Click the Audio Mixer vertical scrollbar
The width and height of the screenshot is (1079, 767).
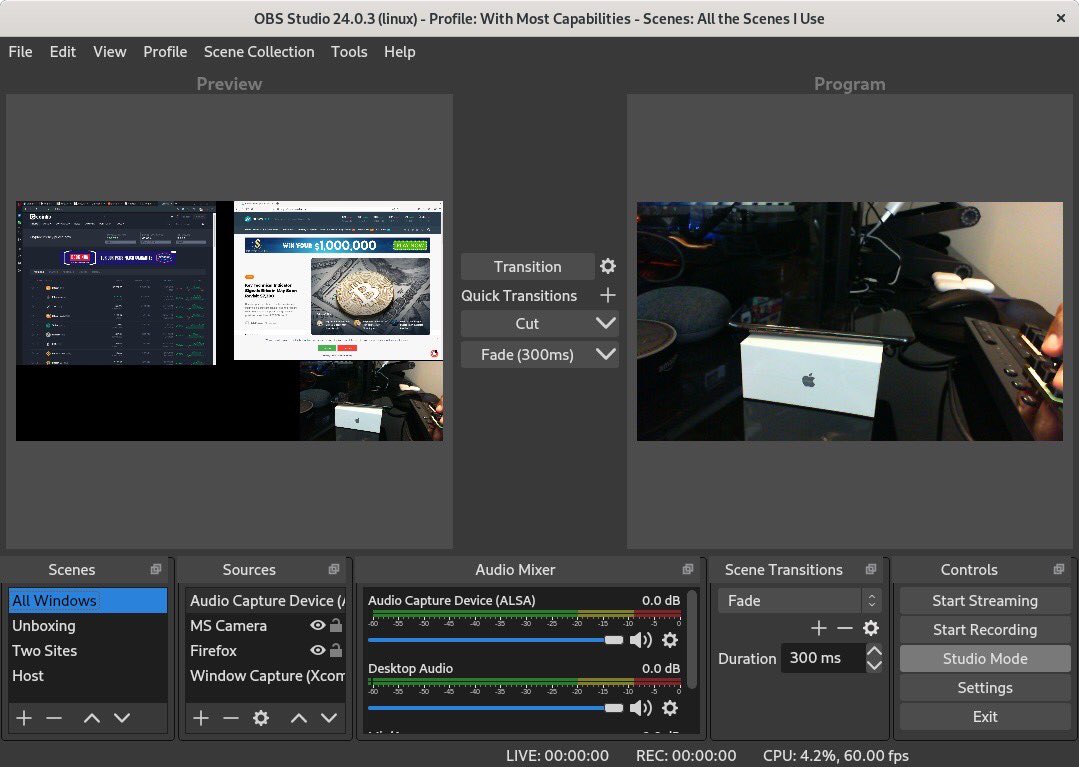pyautogui.click(x=692, y=639)
